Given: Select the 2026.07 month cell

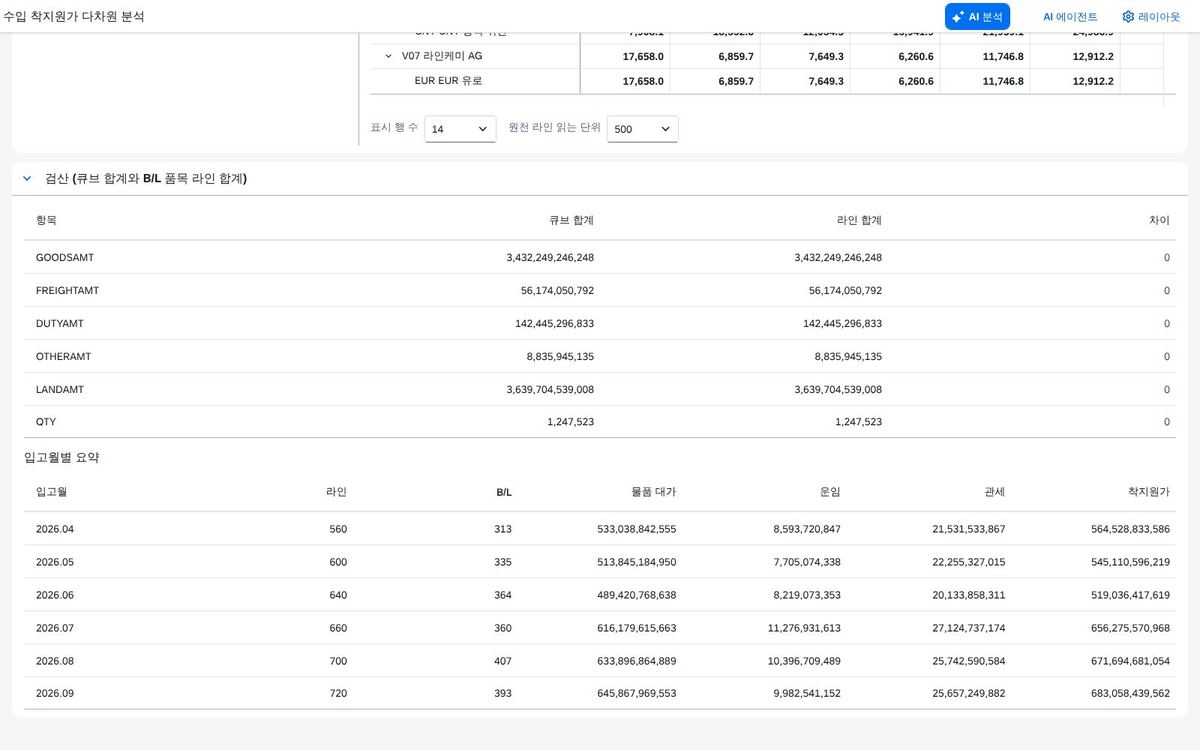Looking at the screenshot, I should pyautogui.click(x=55, y=628).
